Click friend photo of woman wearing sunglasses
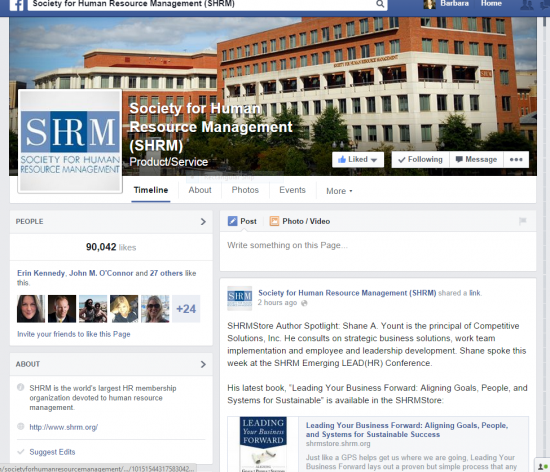The image size is (550, 472). coord(155,309)
